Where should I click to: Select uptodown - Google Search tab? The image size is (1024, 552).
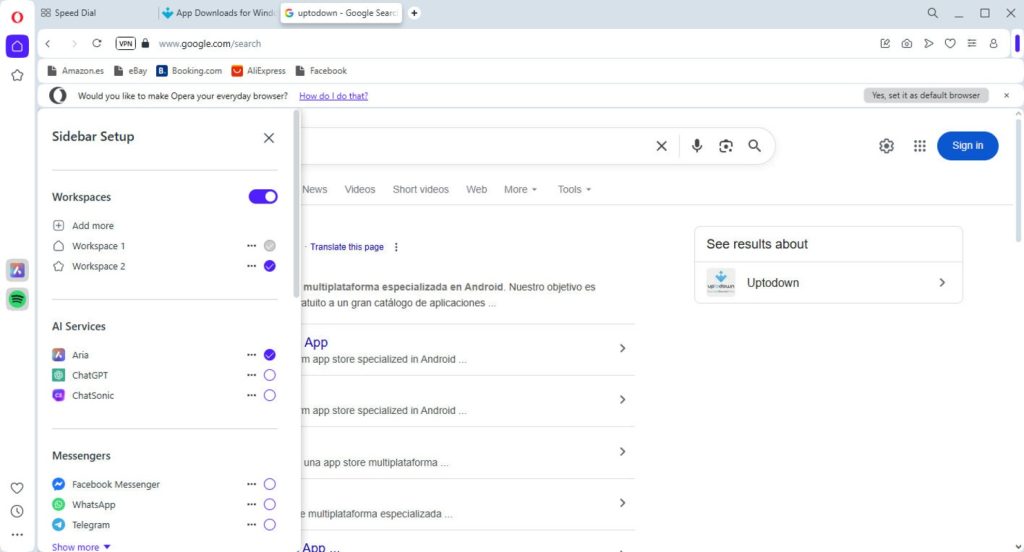pyautogui.click(x=340, y=13)
